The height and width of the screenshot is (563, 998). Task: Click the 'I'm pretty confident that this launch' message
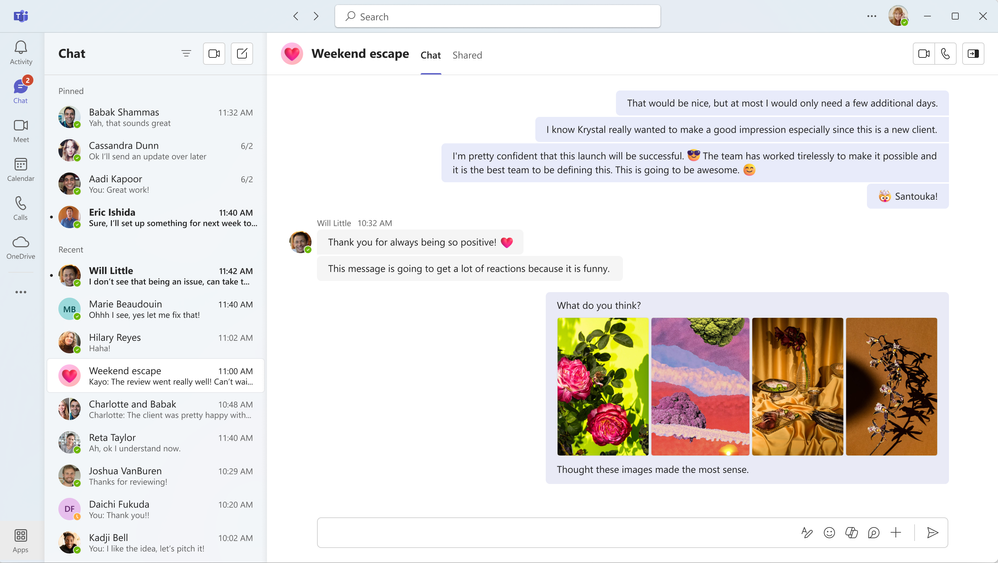[694, 163]
